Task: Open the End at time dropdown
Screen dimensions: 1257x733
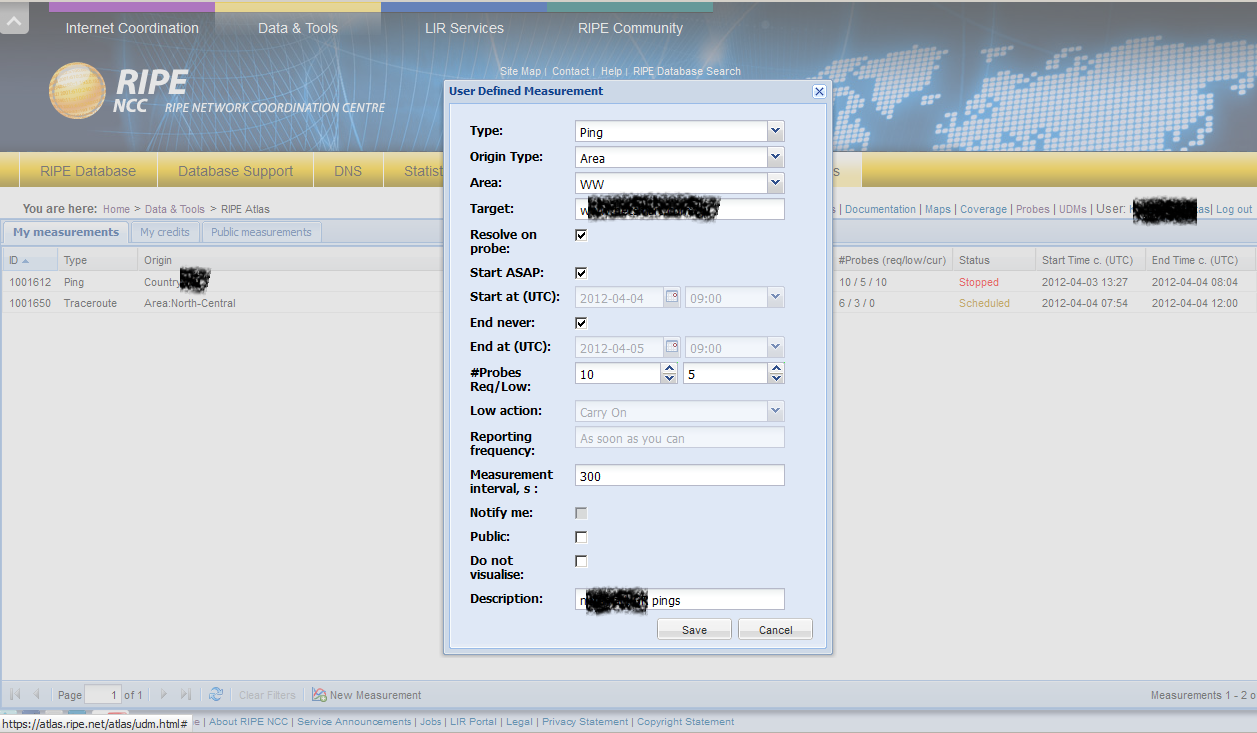Action: pos(776,348)
